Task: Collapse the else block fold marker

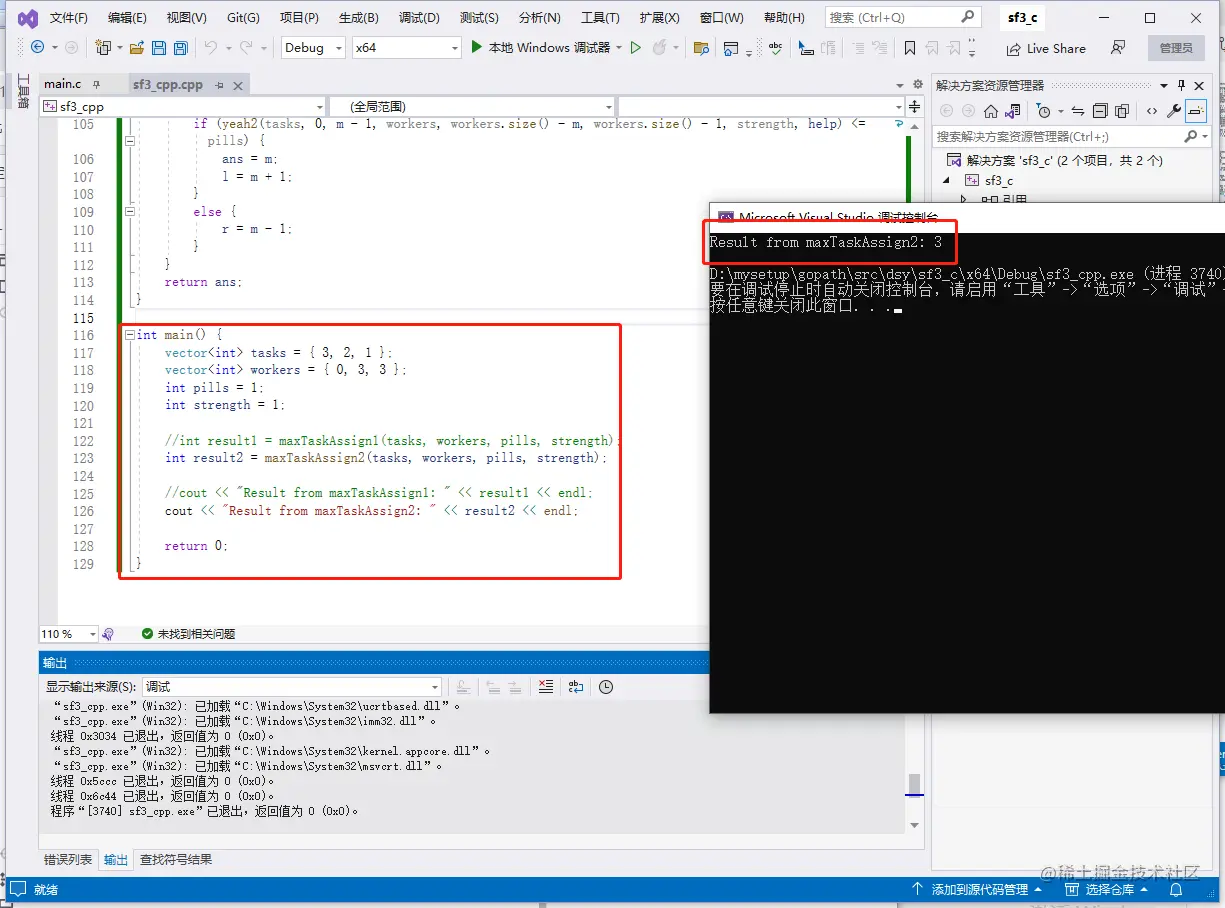Action: click(130, 212)
